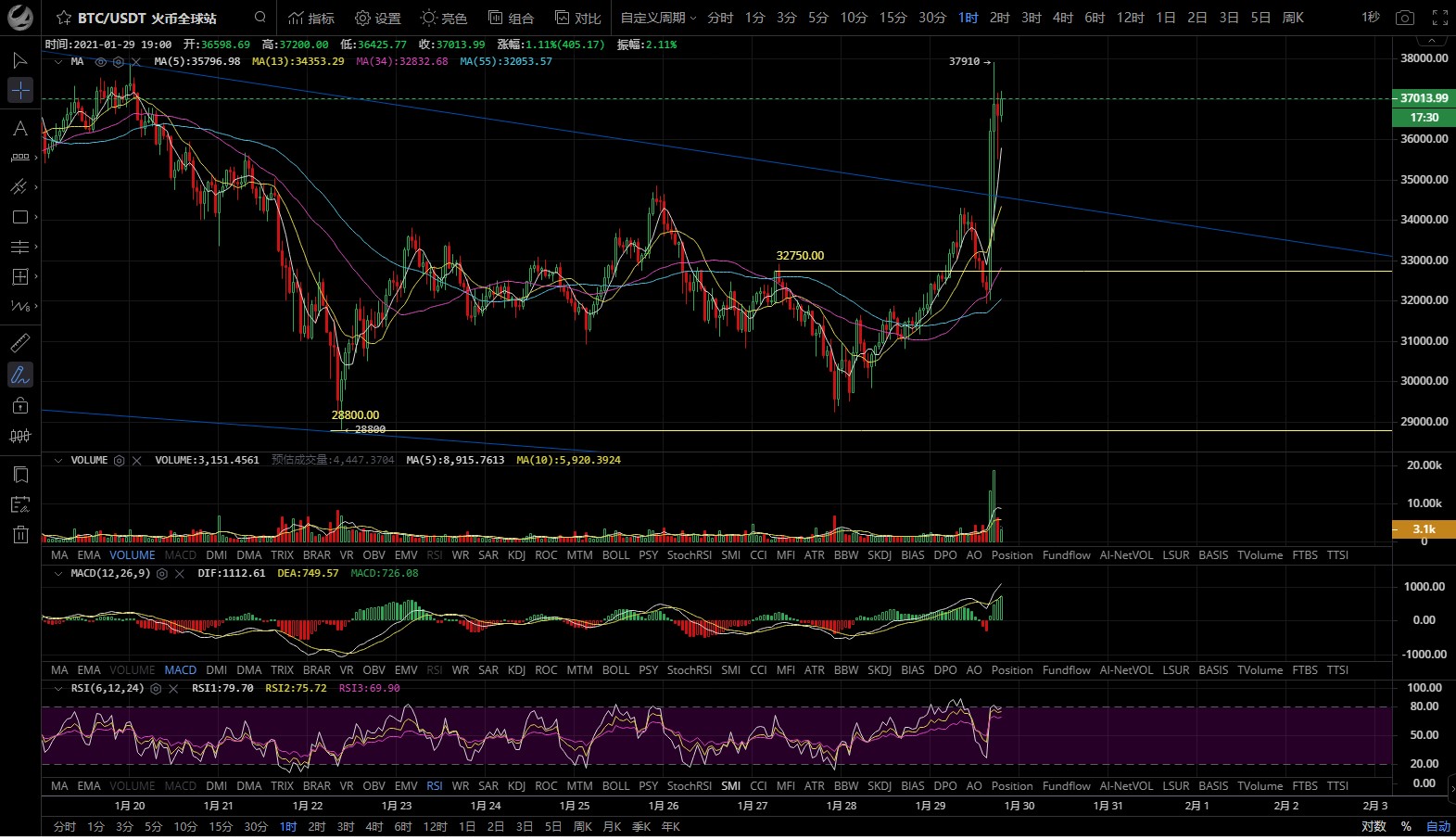The width and height of the screenshot is (1456, 840).
Task: Activate the highlighted pencil drawing tool
Action: (x=19, y=375)
